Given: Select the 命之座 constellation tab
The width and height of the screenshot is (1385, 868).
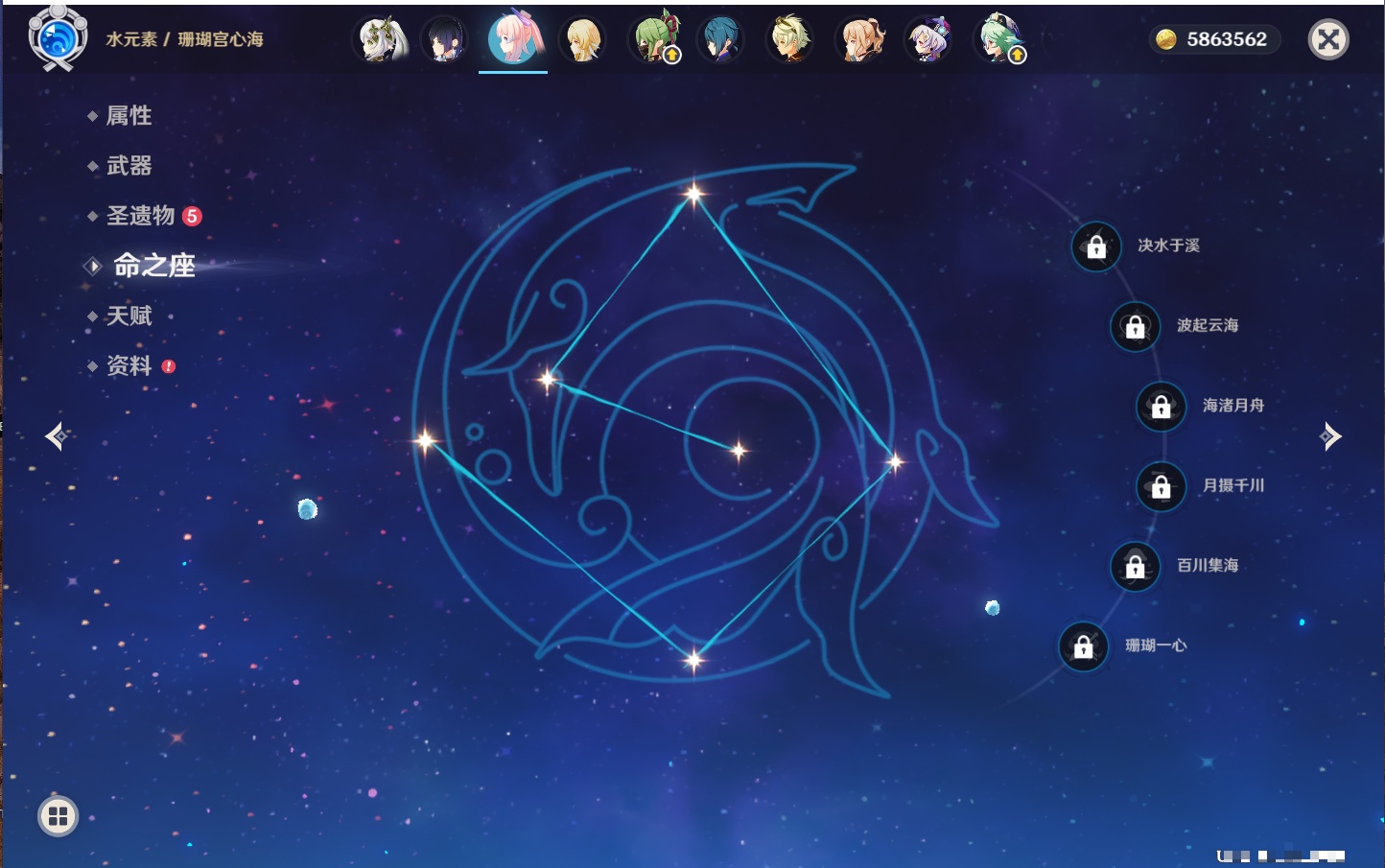Looking at the screenshot, I should 153,266.
